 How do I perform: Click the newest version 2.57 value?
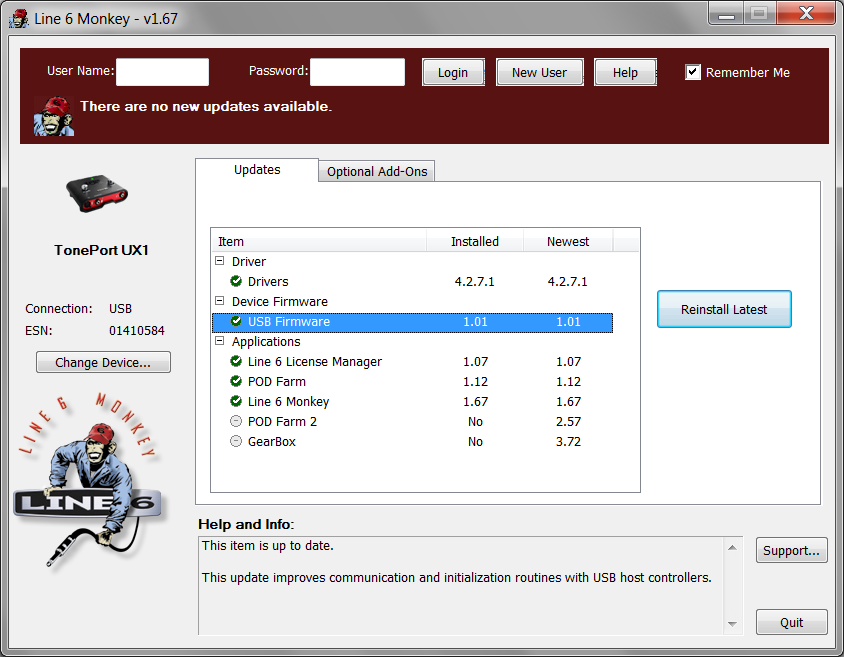pyautogui.click(x=568, y=421)
